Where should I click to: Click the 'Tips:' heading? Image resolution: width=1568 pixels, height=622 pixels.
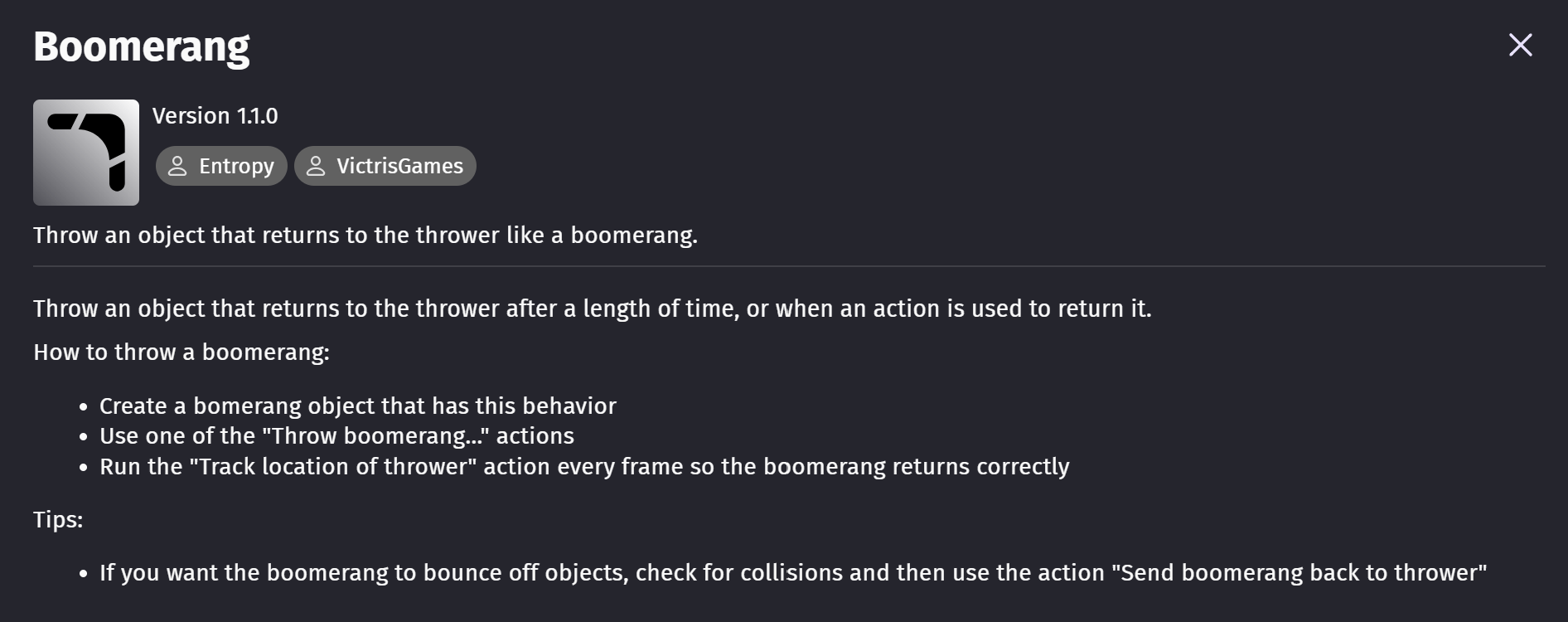point(58,520)
